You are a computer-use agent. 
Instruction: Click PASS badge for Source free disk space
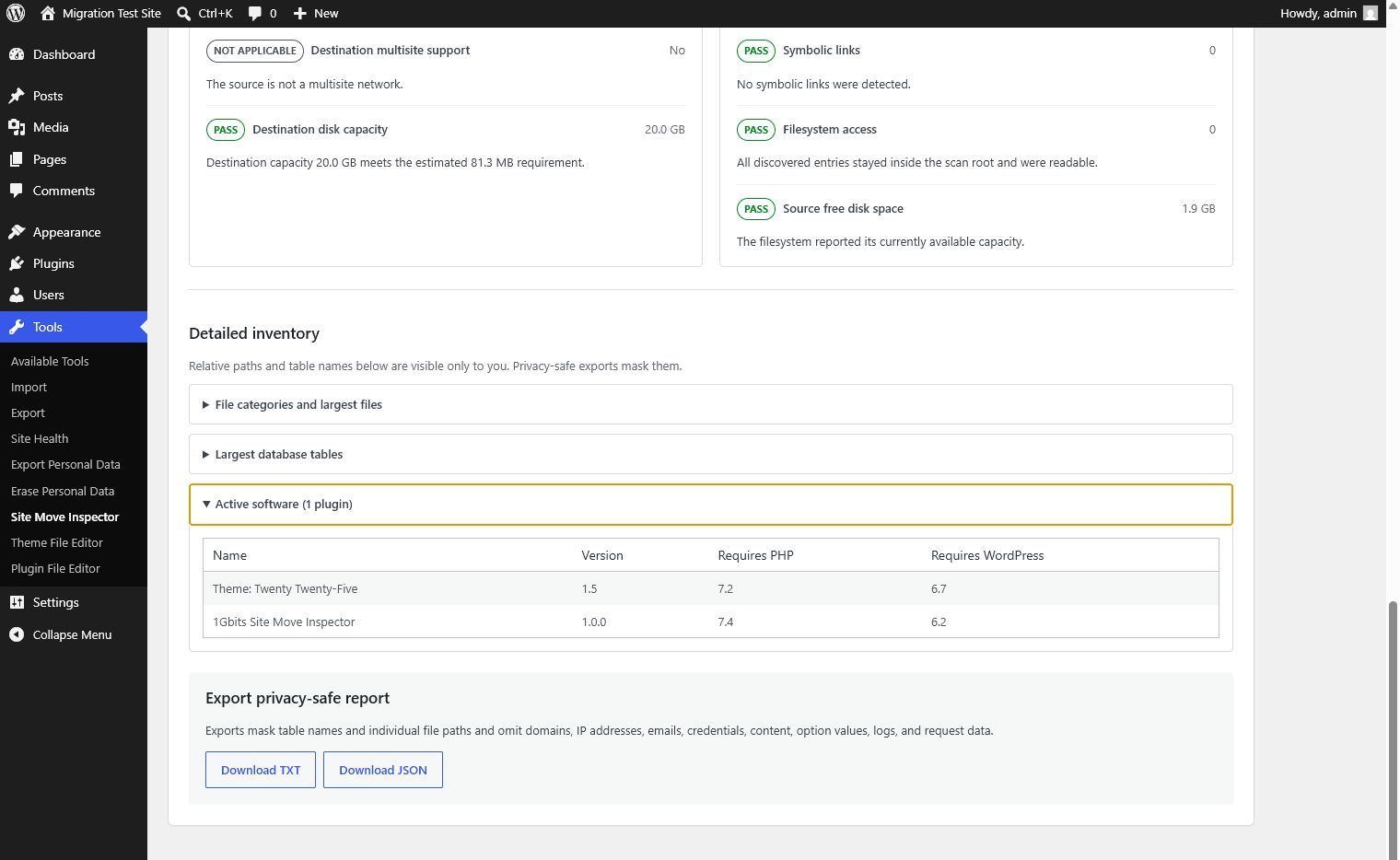coord(756,209)
